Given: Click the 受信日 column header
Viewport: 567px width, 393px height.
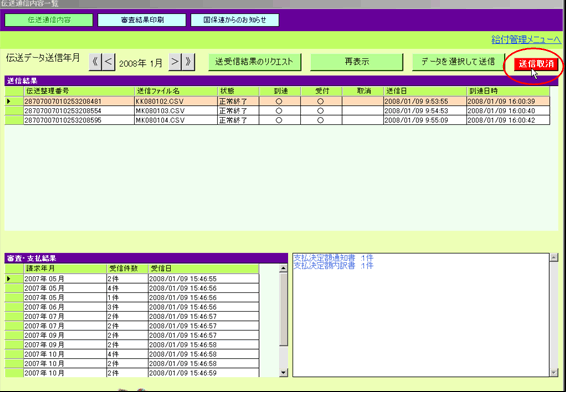Looking at the screenshot, I should click(x=204, y=269).
